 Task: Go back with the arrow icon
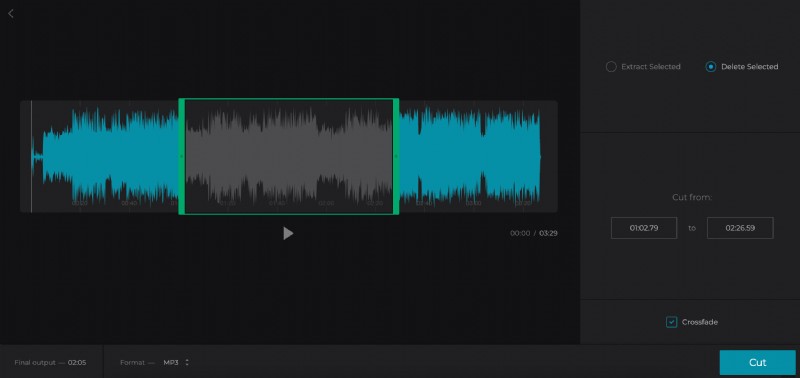[x=11, y=14]
